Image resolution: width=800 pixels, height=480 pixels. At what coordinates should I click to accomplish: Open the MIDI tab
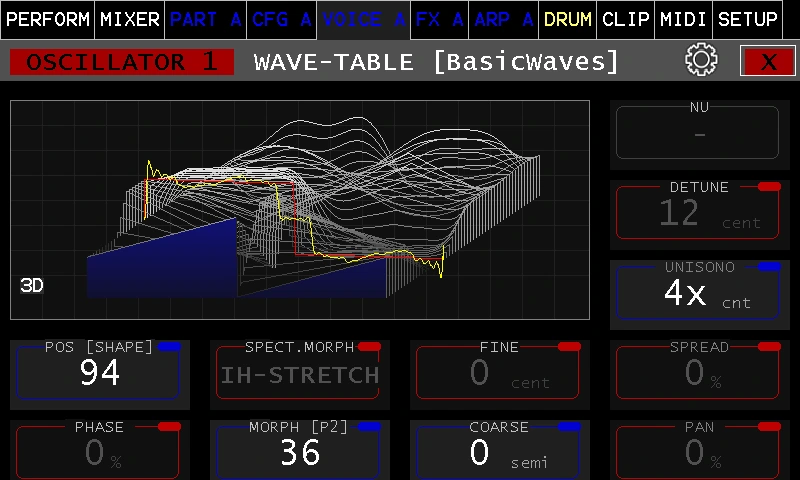click(x=683, y=19)
